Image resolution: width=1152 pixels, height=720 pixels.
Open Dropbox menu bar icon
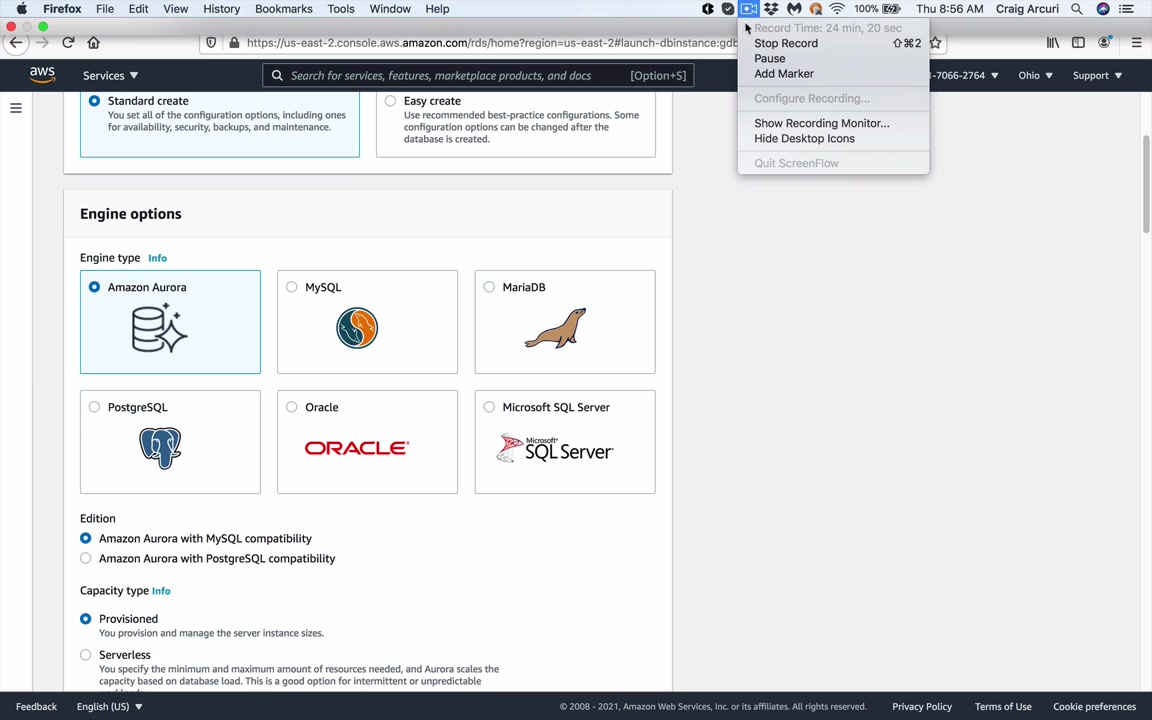771,9
